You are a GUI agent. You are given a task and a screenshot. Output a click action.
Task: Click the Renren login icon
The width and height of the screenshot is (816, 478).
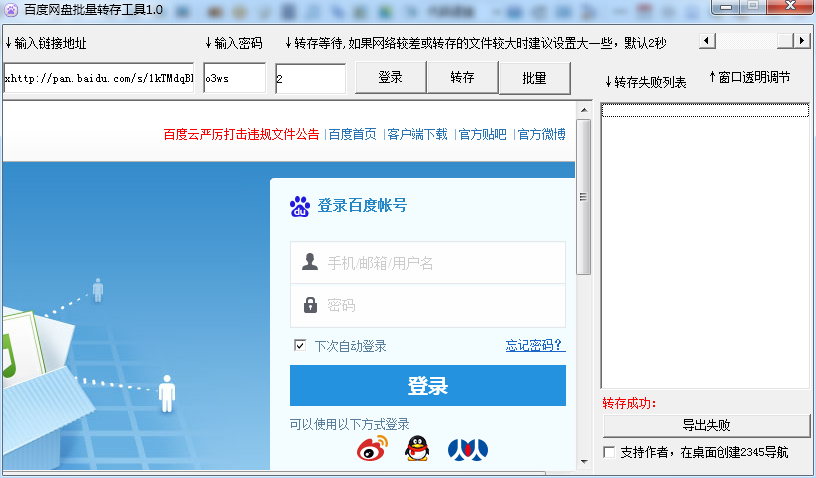coord(468,449)
